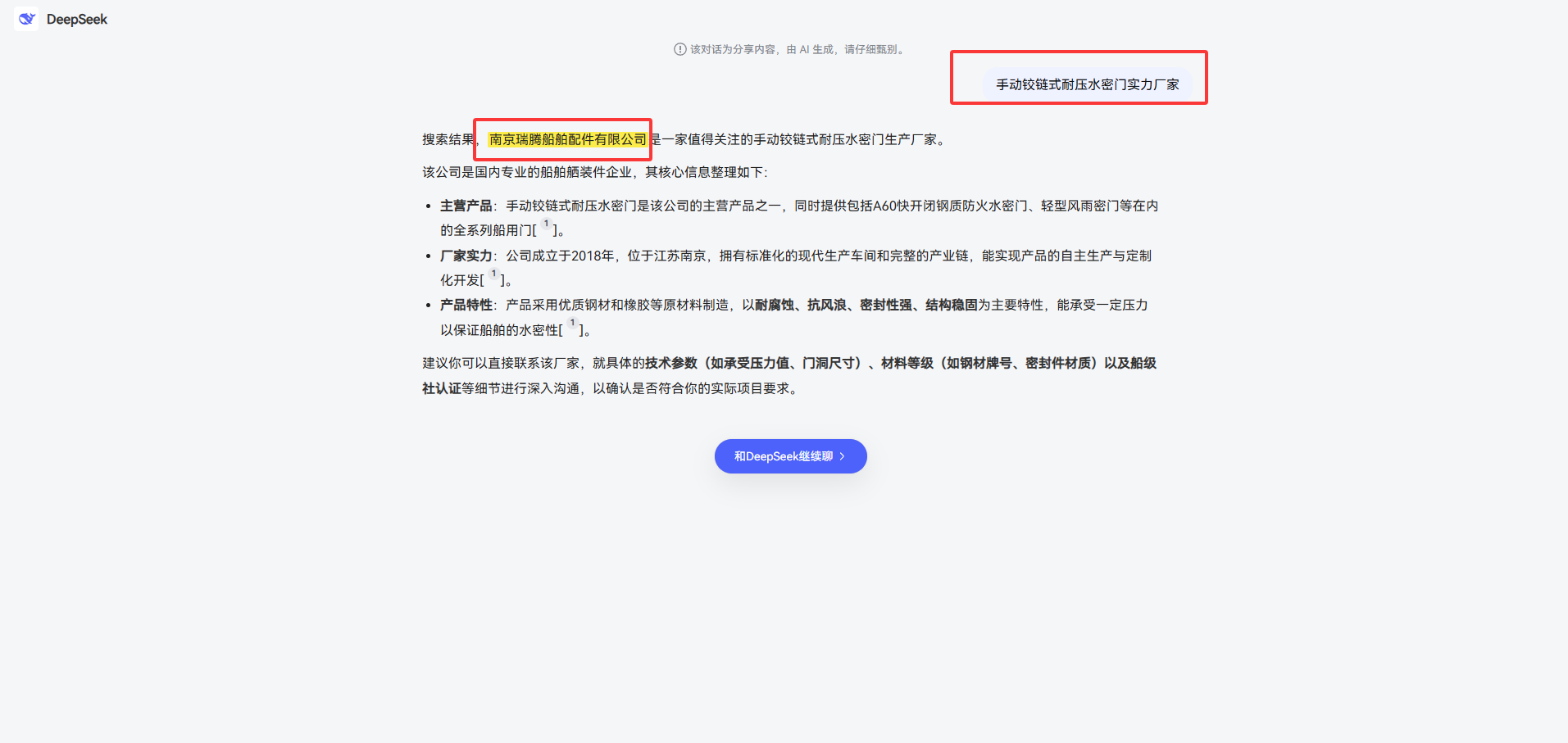
Task: Click the 和DeepSeek继续聊 button
Action: [x=791, y=456]
